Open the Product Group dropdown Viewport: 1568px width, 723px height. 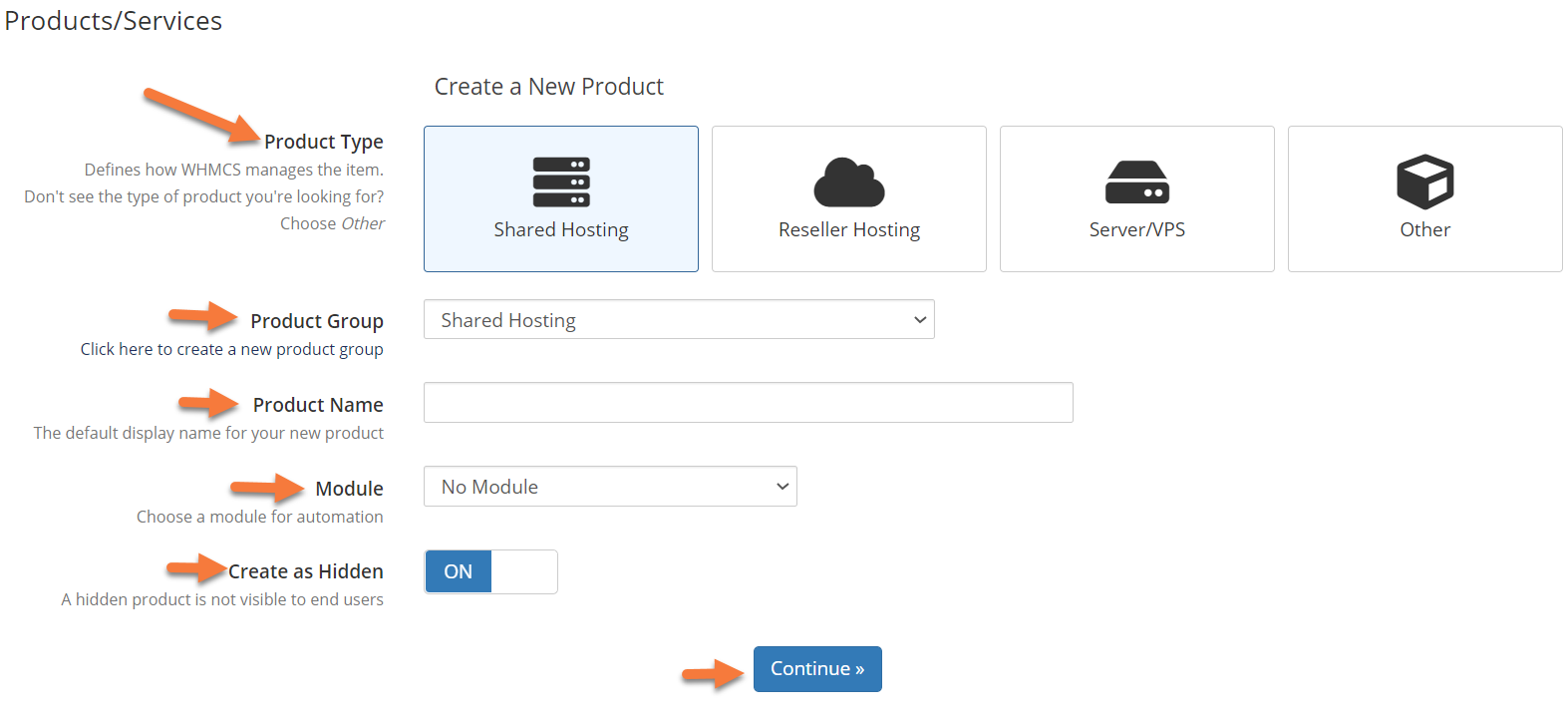pyautogui.click(x=678, y=320)
